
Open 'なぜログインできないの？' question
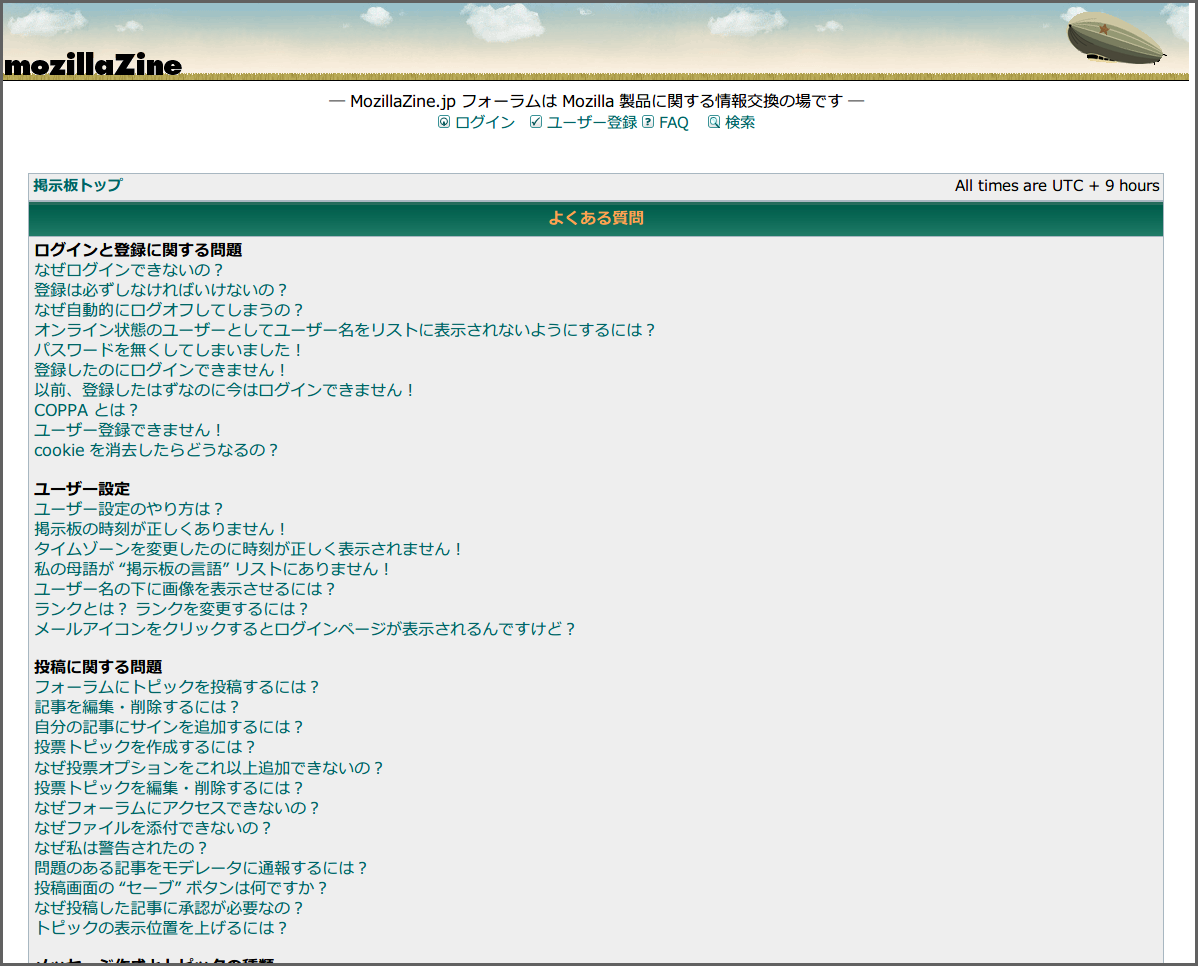pos(129,270)
